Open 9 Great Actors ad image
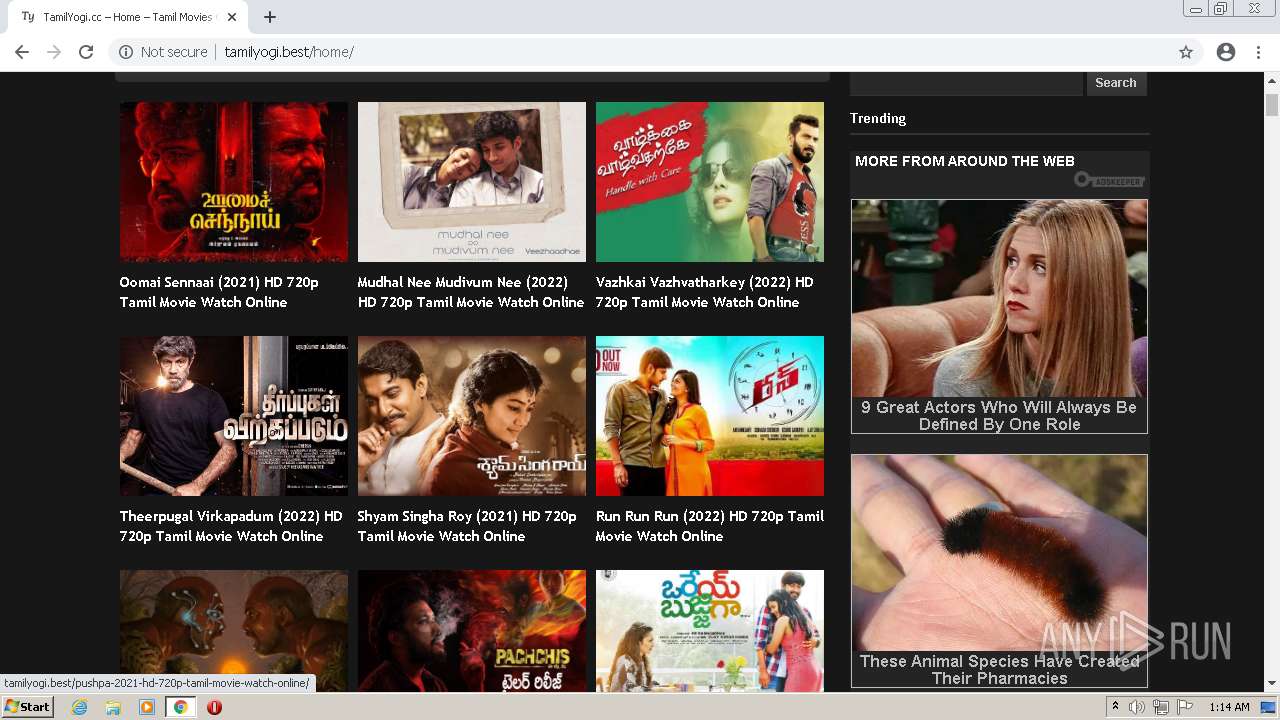1280x720 pixels. pyautogui.click(x=999, y=298)
